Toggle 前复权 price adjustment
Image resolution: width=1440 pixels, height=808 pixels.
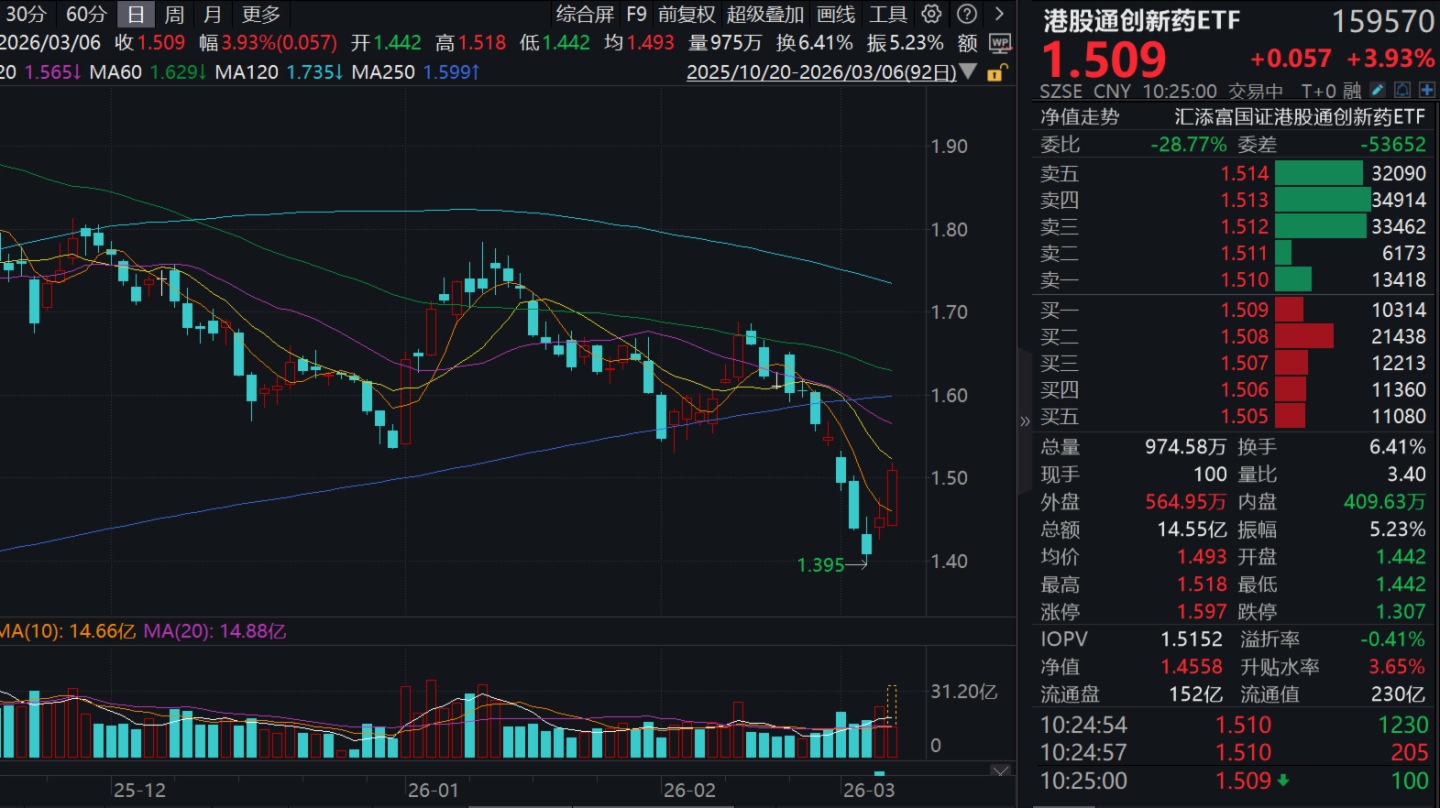point(687,14)
